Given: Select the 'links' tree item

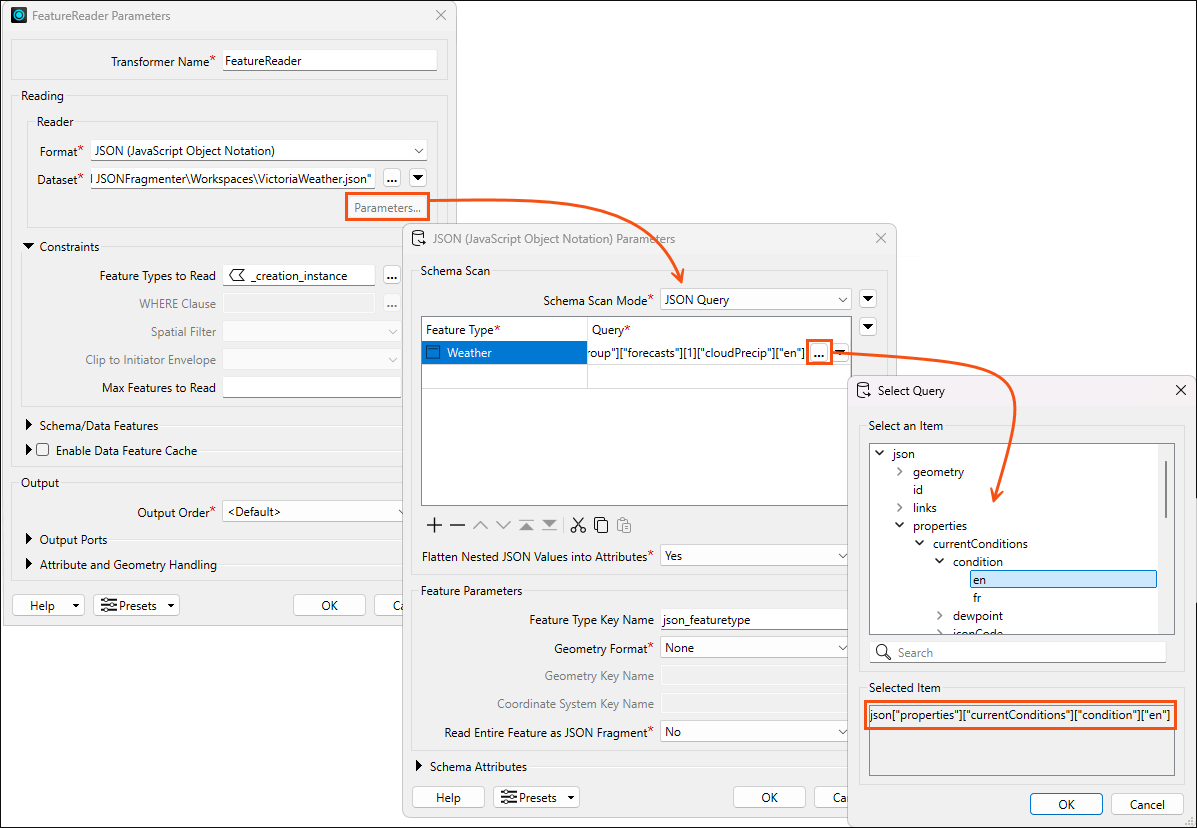Looking at the screenshot, I should pyautogui.click(x=924, y=508).
